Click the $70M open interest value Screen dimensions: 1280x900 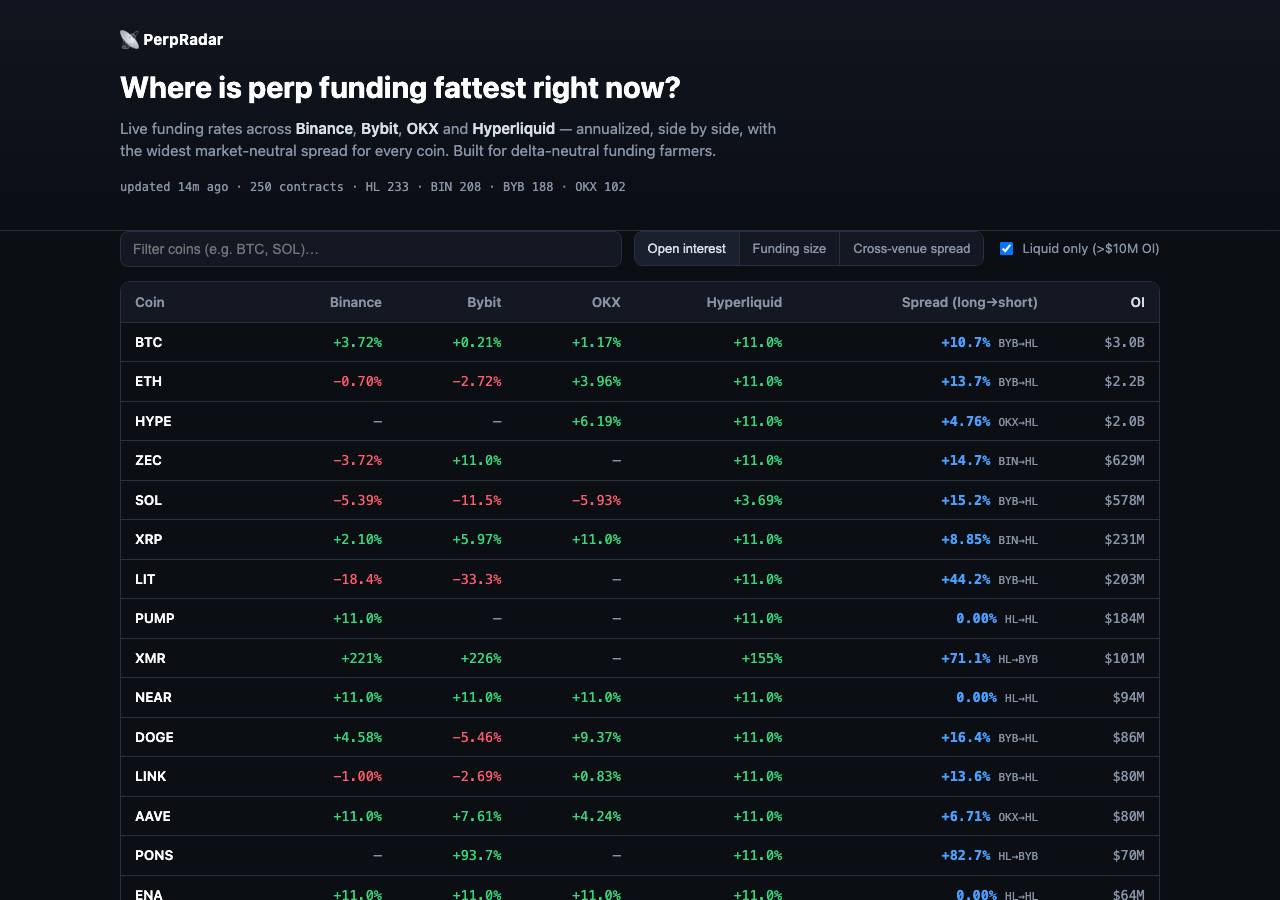click(1128, 855)
